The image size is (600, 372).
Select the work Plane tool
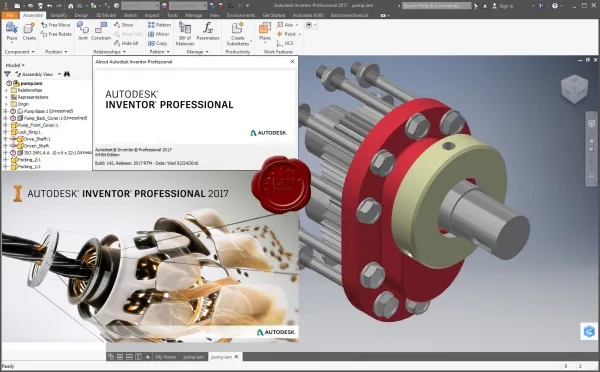(265, 31)
